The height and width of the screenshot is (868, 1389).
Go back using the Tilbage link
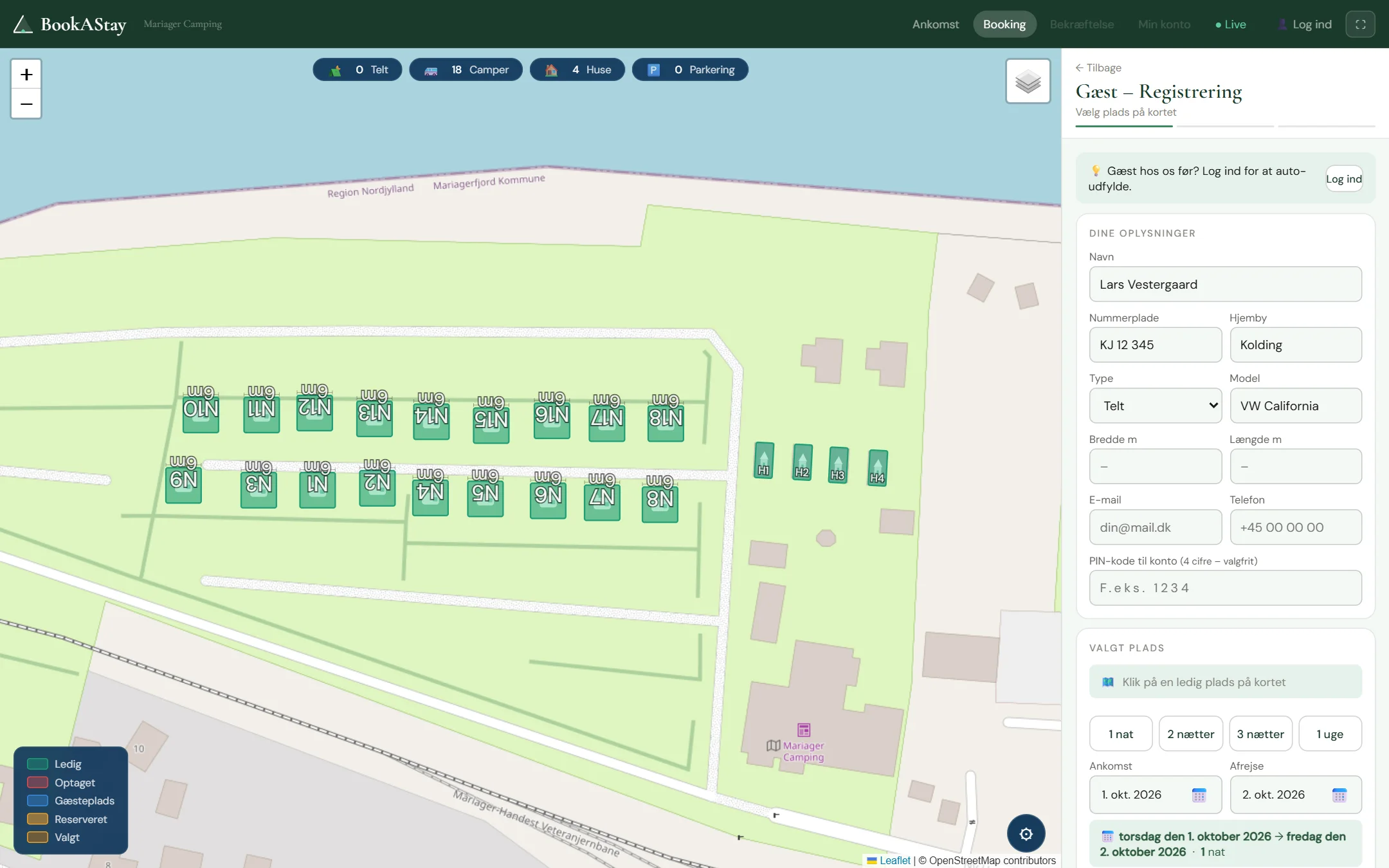pos(1098,68)
